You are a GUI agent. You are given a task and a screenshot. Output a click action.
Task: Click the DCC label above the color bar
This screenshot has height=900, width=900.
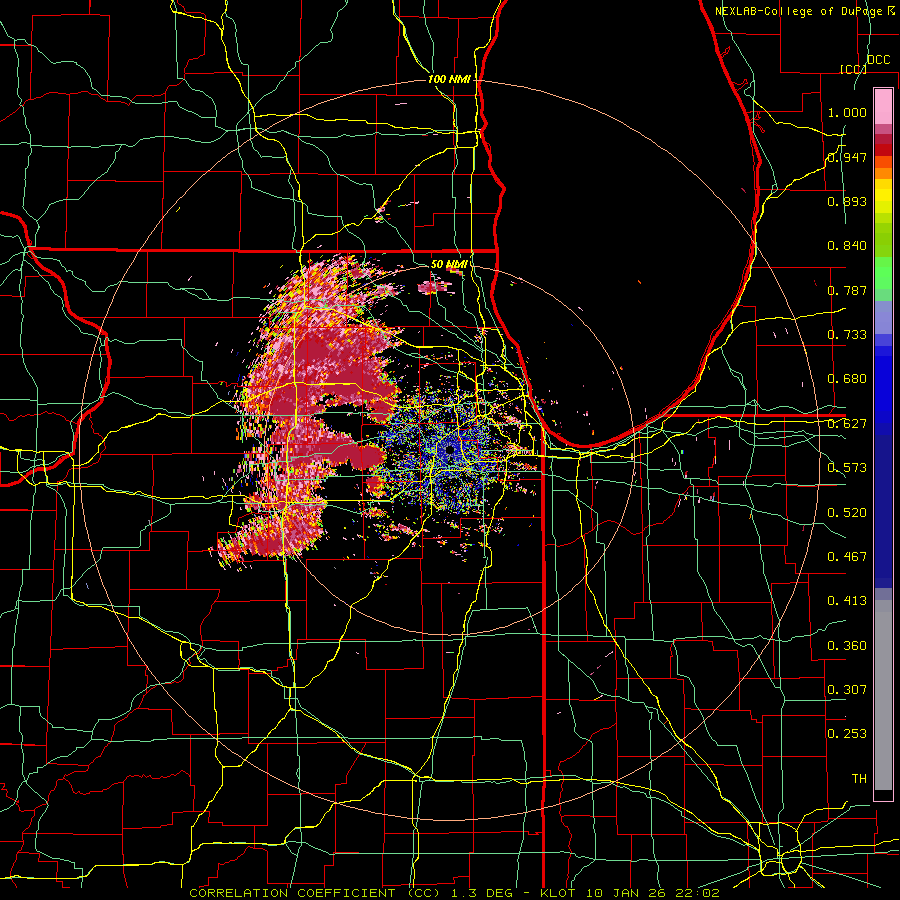878,60
